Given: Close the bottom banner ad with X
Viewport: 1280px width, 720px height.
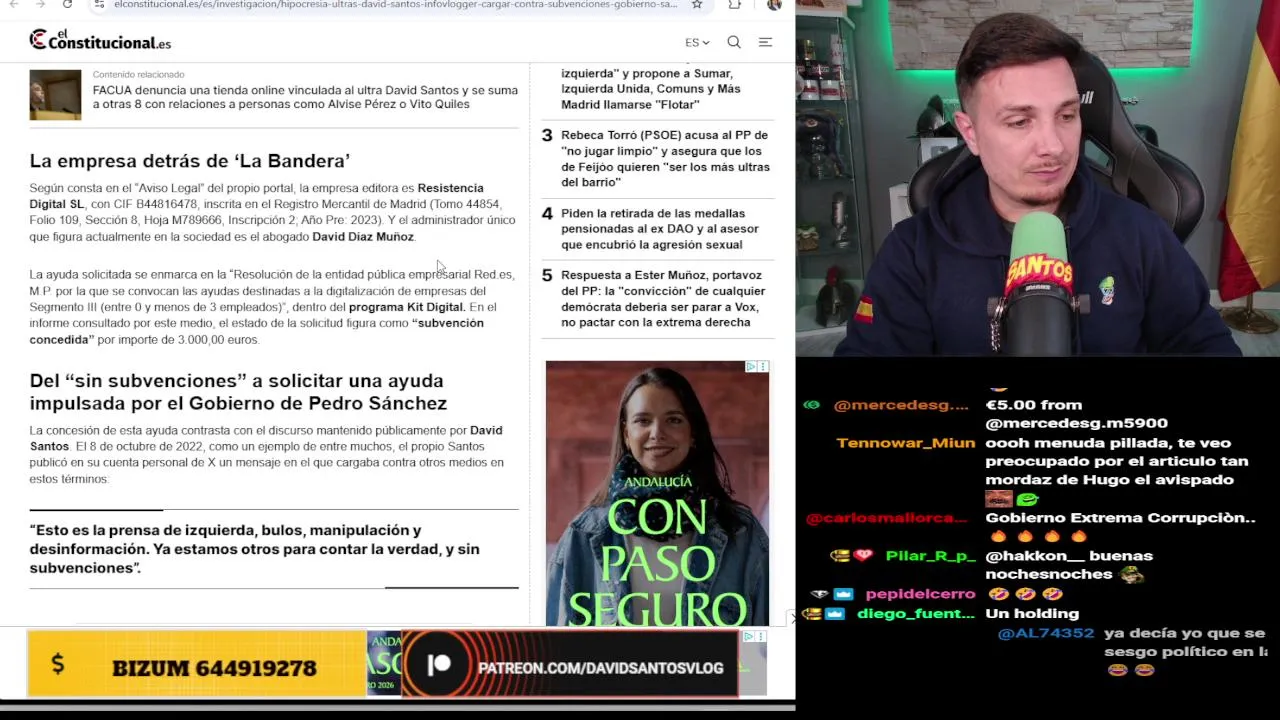Looking at the screenshot, I should [793, 618].
